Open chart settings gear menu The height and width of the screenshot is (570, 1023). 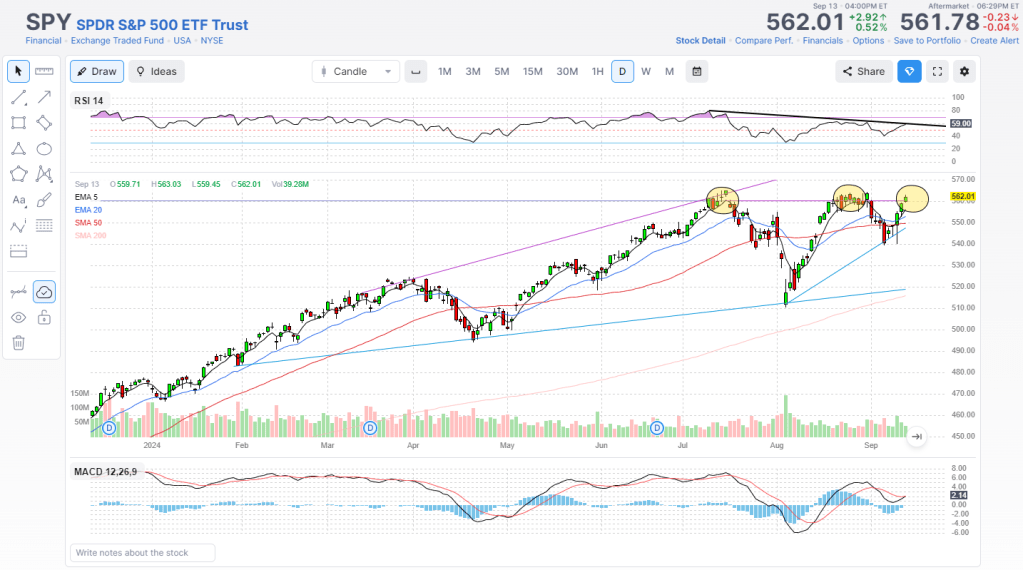[964, 71]
